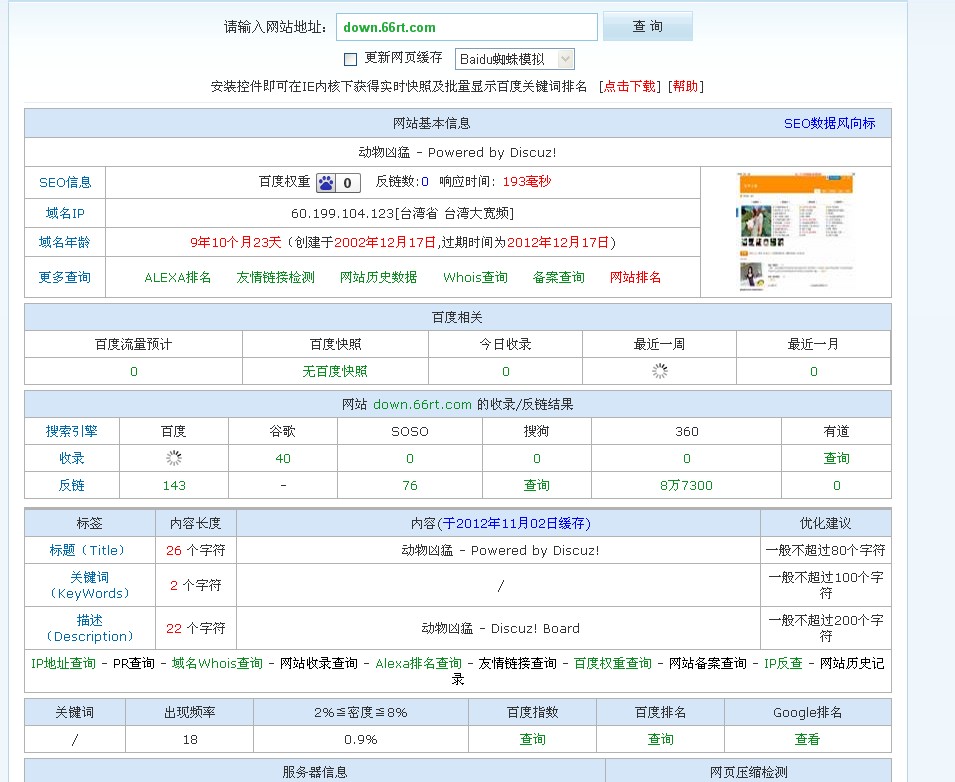Open the 更多查询 link
Image resolution: width=955 pixels, height=782 pixels.
pos(65,277)
